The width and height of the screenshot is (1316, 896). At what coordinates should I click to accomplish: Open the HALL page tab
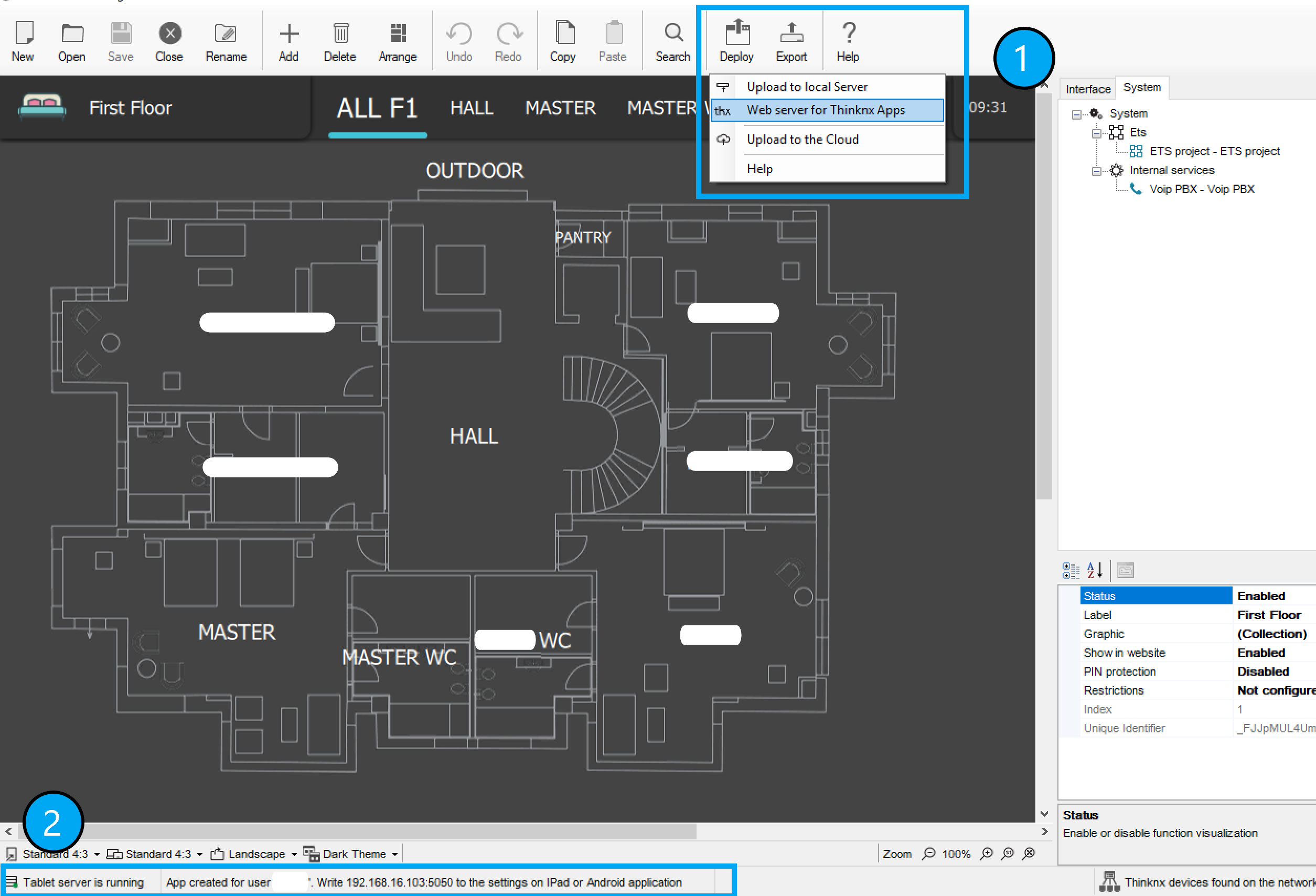[x=472, y=108]
